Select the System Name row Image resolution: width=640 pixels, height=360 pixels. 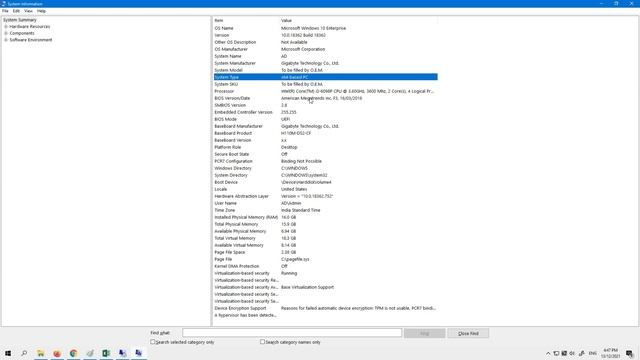[325, 56]
